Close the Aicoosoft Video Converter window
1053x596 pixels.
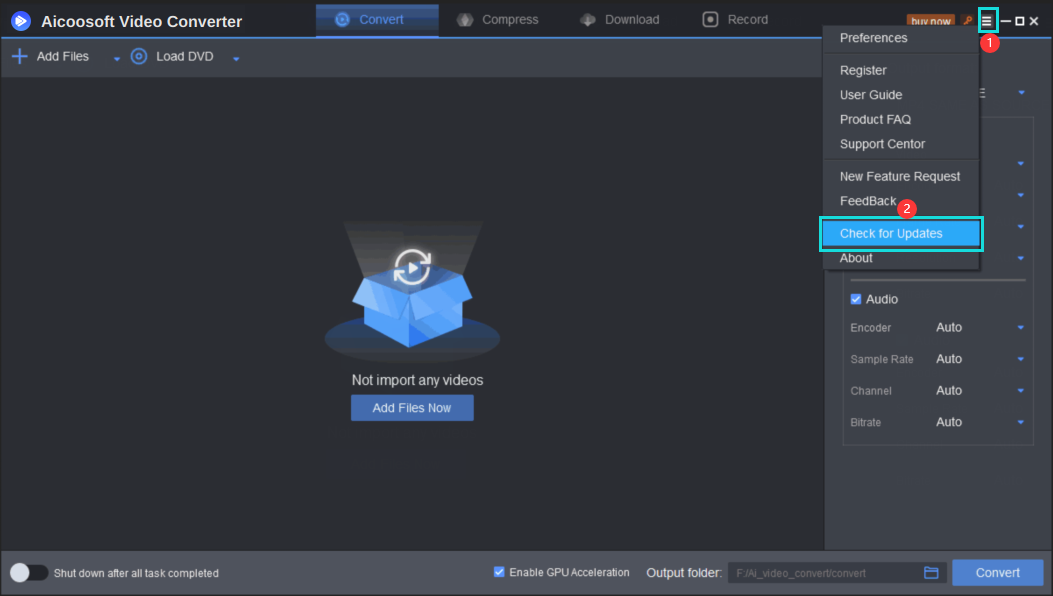click(1034, 22)
